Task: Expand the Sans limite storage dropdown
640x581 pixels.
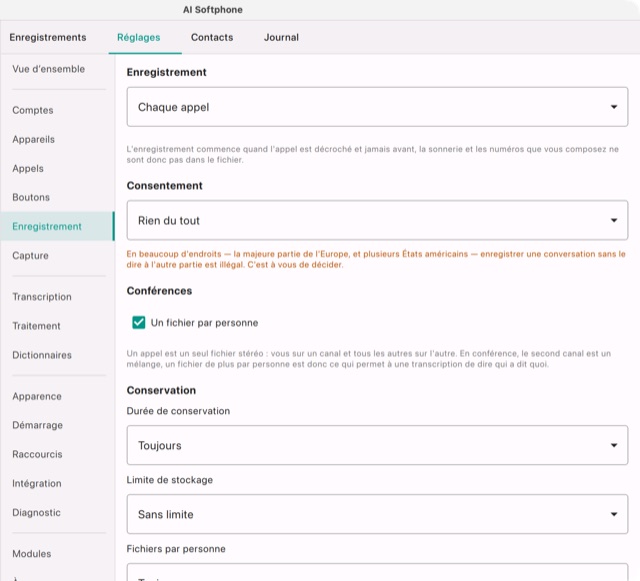Action: click(377, 514)
